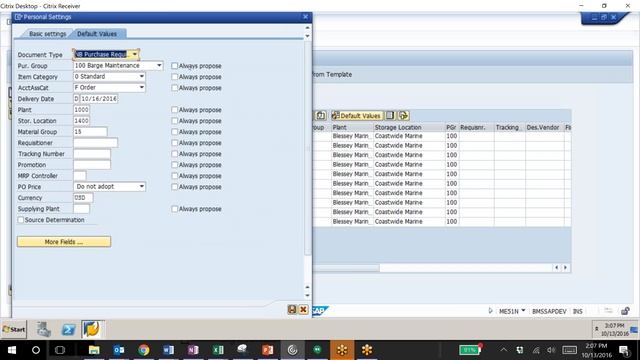The height and width of the screenshot is (360, 640).
Task: Click the toolbar icon left of Default Values
Action: tap(321, 116)
